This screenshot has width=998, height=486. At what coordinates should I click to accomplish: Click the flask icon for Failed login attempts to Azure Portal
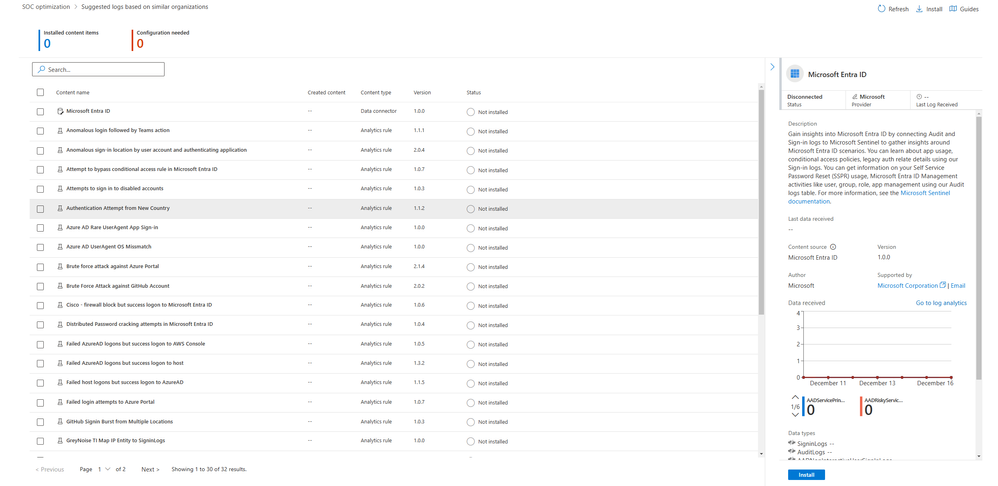(60, 402)
